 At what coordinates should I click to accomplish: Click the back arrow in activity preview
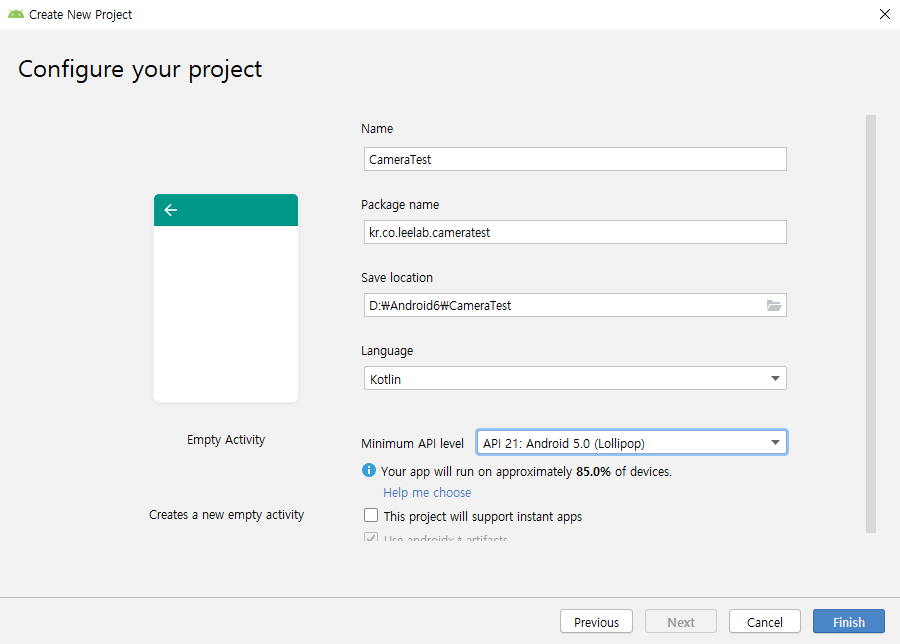tap(171, 210)
